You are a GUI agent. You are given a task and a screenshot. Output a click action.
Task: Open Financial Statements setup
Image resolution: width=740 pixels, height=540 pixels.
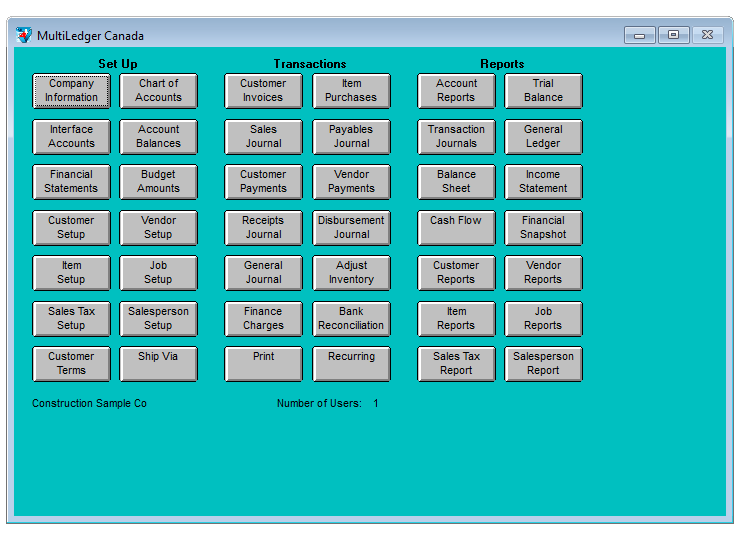pyautogui.click(x=71, y=182)
